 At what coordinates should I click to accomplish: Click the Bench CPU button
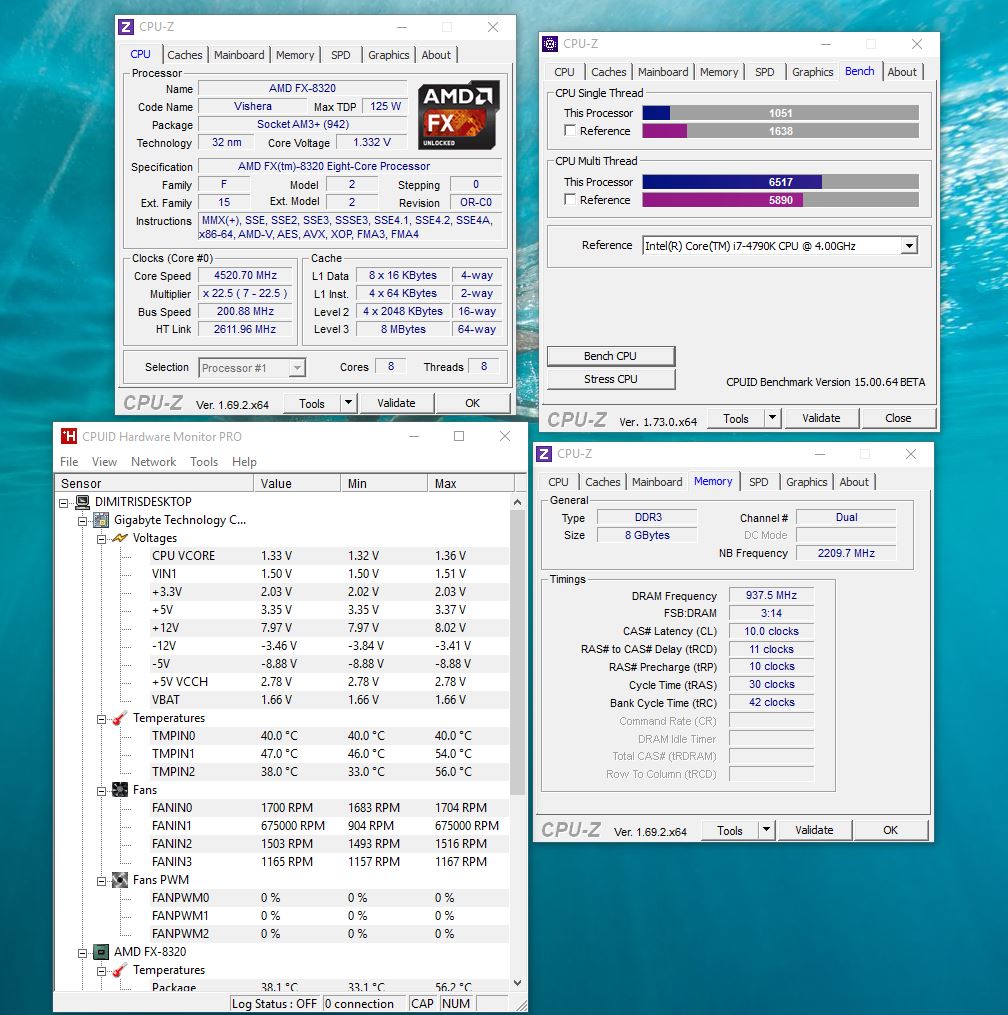point(610,356)
